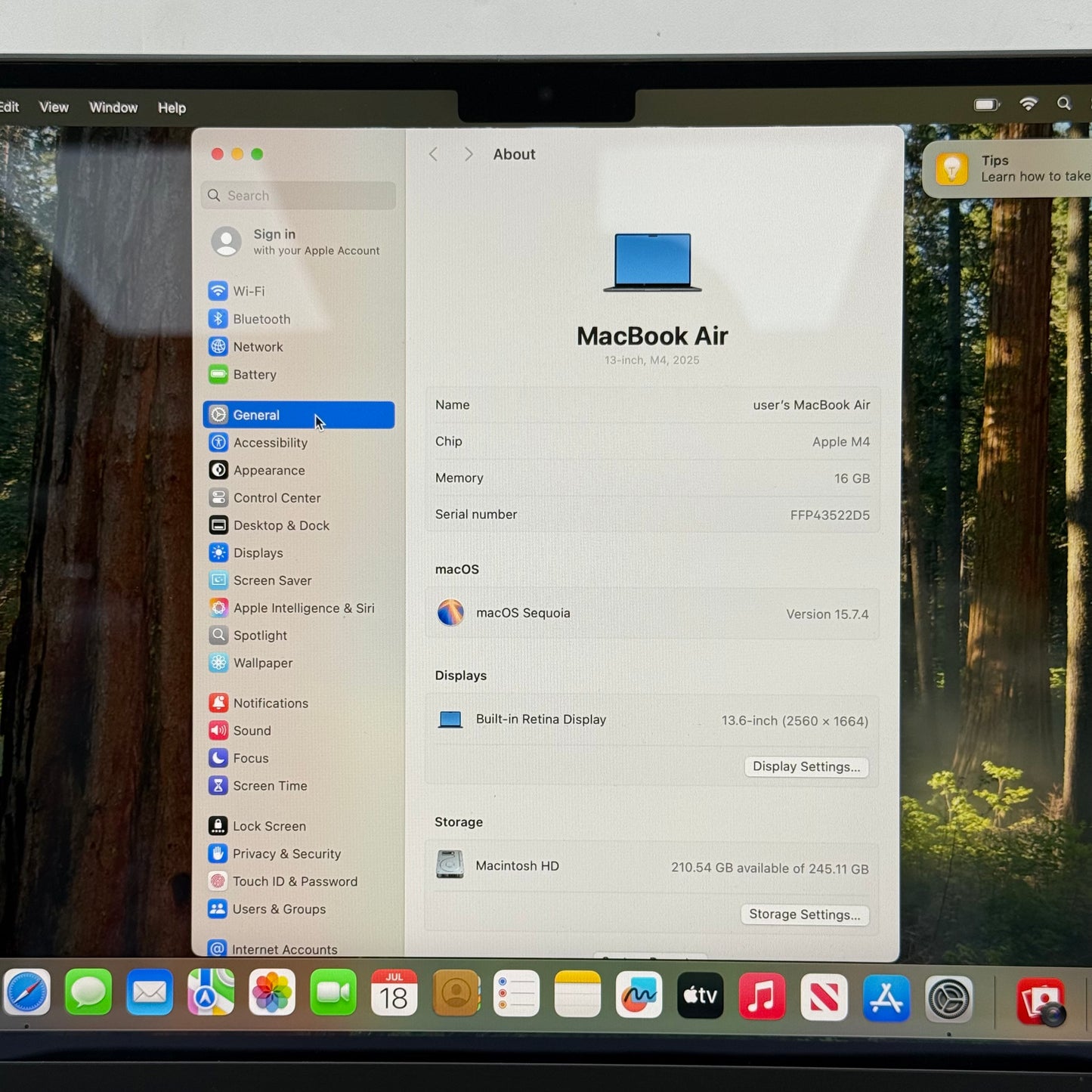Open Reminders from the Dock

coord(516,994)
